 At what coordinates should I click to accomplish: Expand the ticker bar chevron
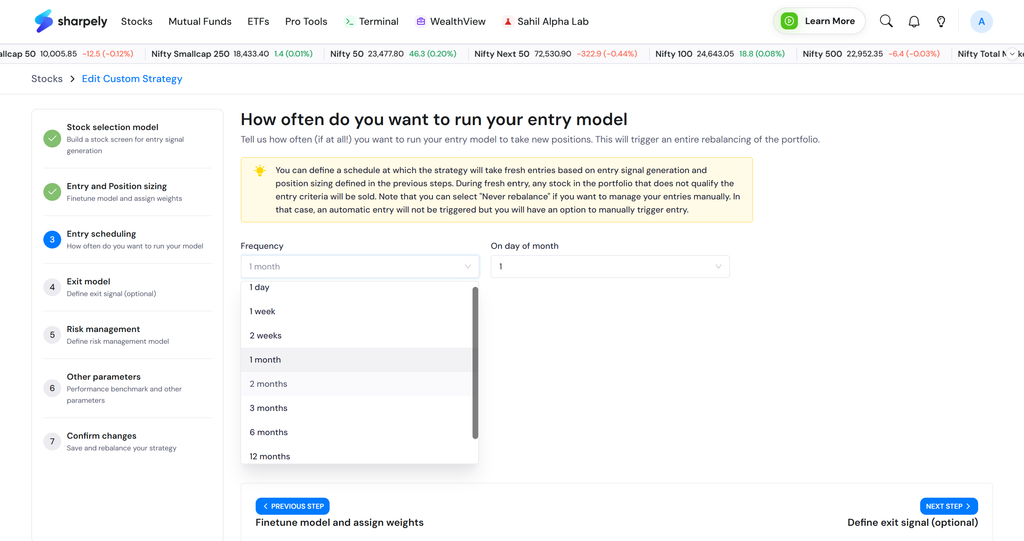coord(1012,54)
